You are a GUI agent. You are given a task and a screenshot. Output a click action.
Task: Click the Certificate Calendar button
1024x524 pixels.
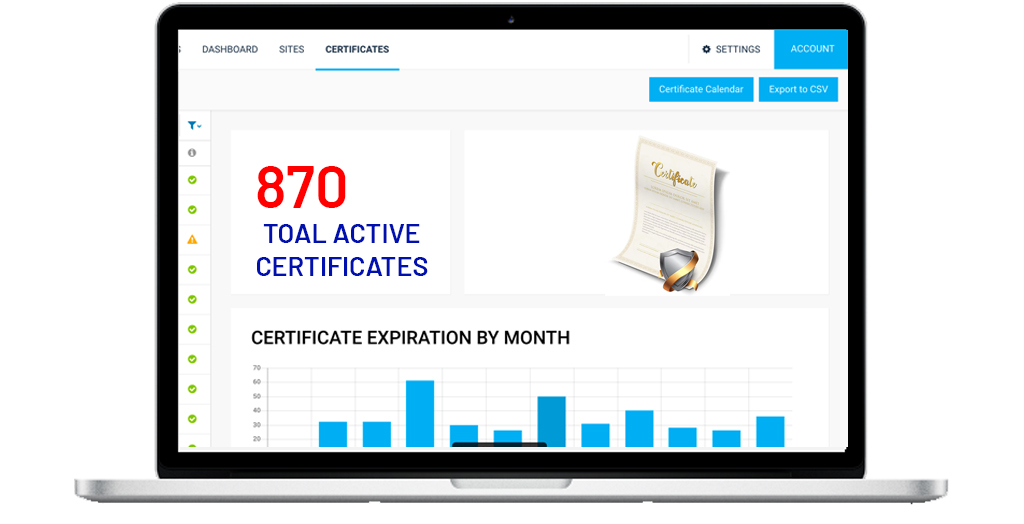tap(701, 90)
